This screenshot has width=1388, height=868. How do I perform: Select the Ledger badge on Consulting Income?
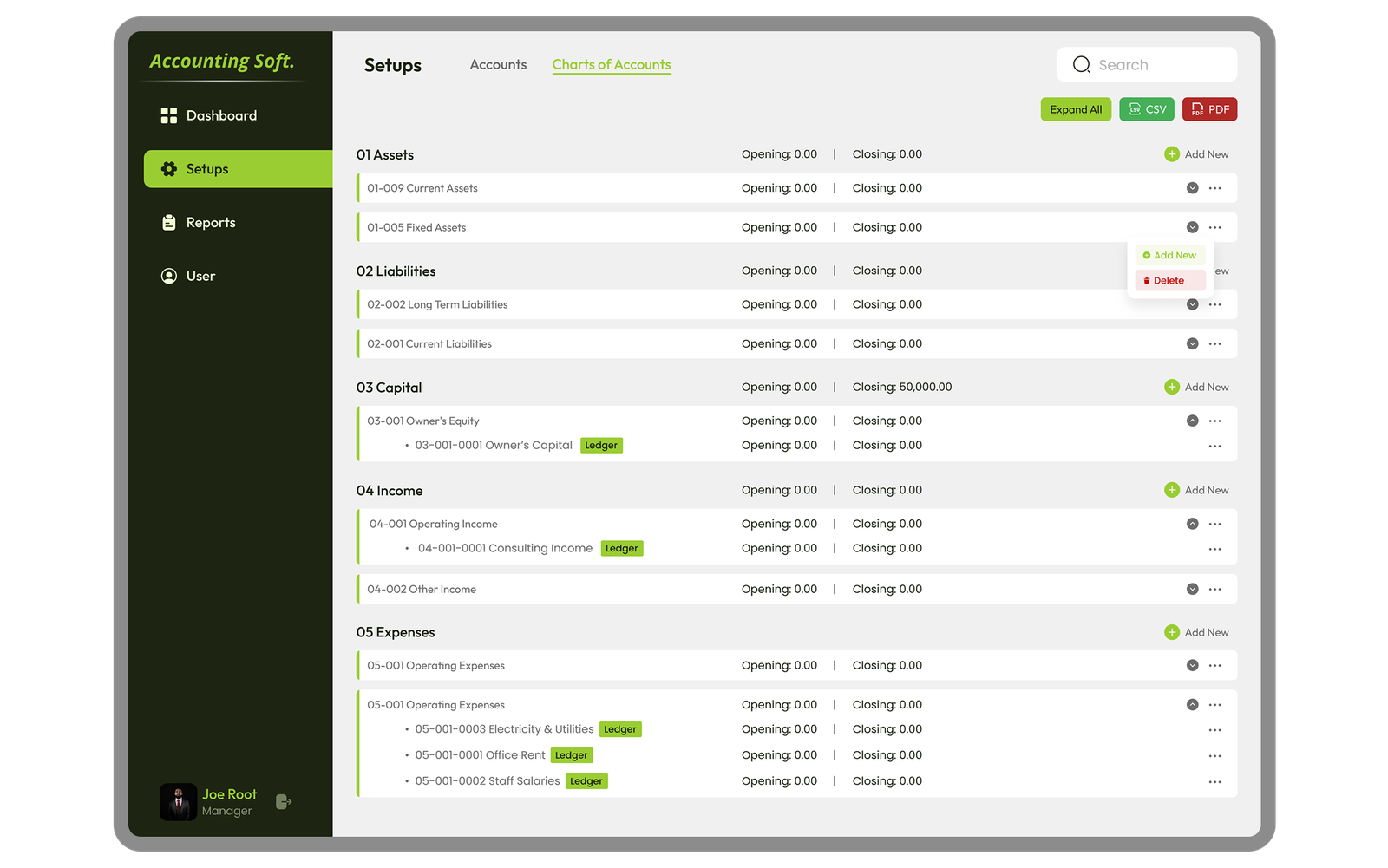(x=622, y=548)
